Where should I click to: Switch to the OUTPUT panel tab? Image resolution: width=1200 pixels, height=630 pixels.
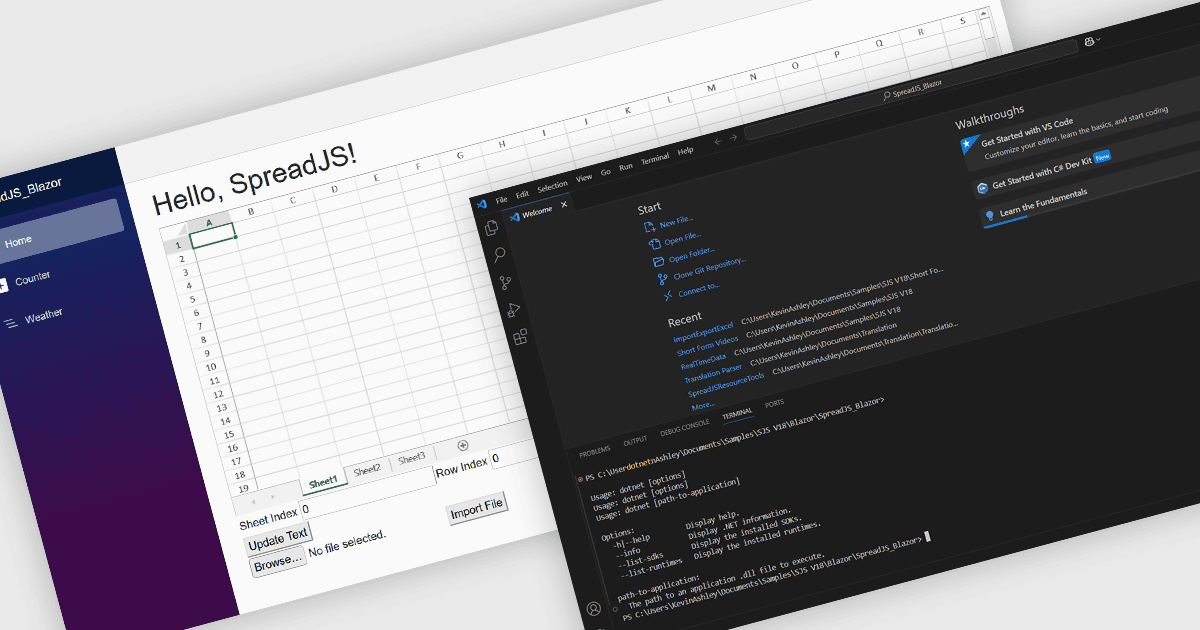(x=635, y=441)
